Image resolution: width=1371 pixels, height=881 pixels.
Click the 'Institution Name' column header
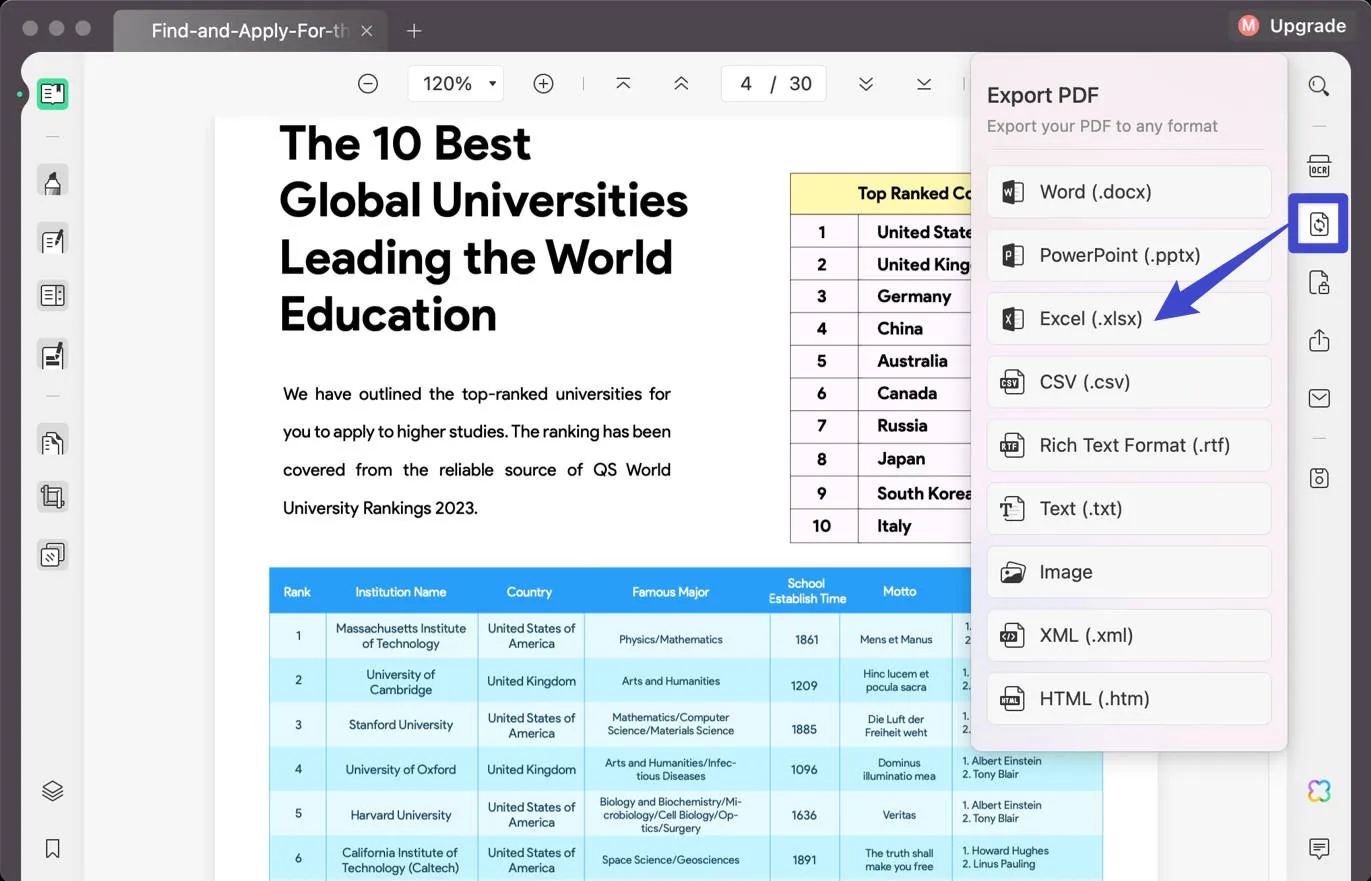[x=401, y=591]
